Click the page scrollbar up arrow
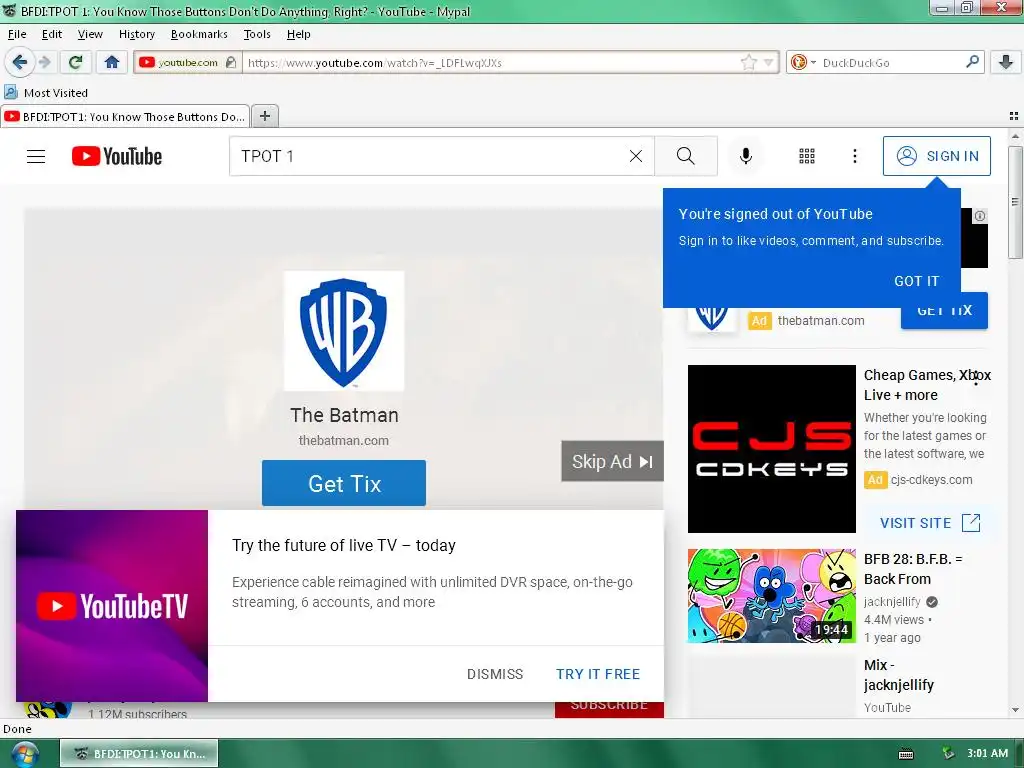Viewport: 1024px width, 768px height. click(1015, 136)
